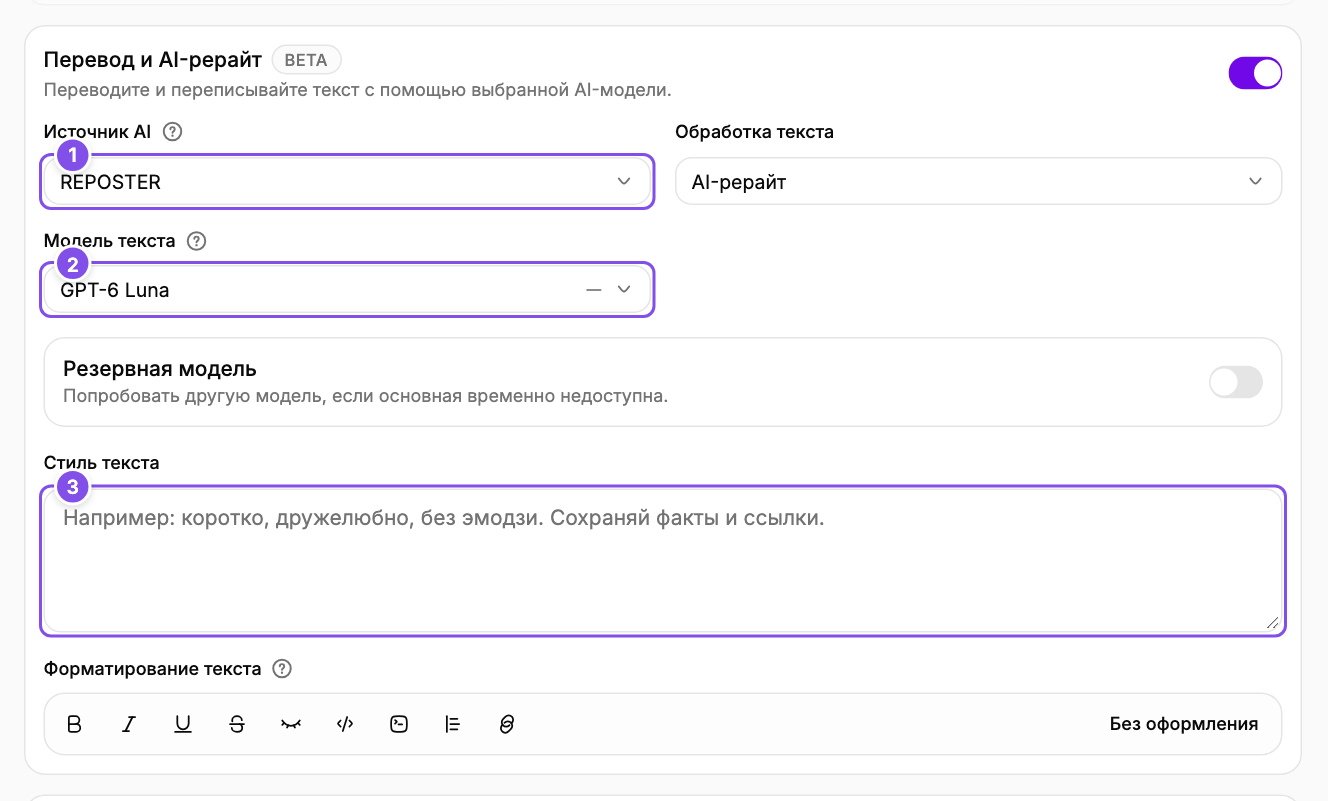
Task: Open the help tooltip next to Форматирование текста
Action: click(282, 669)
